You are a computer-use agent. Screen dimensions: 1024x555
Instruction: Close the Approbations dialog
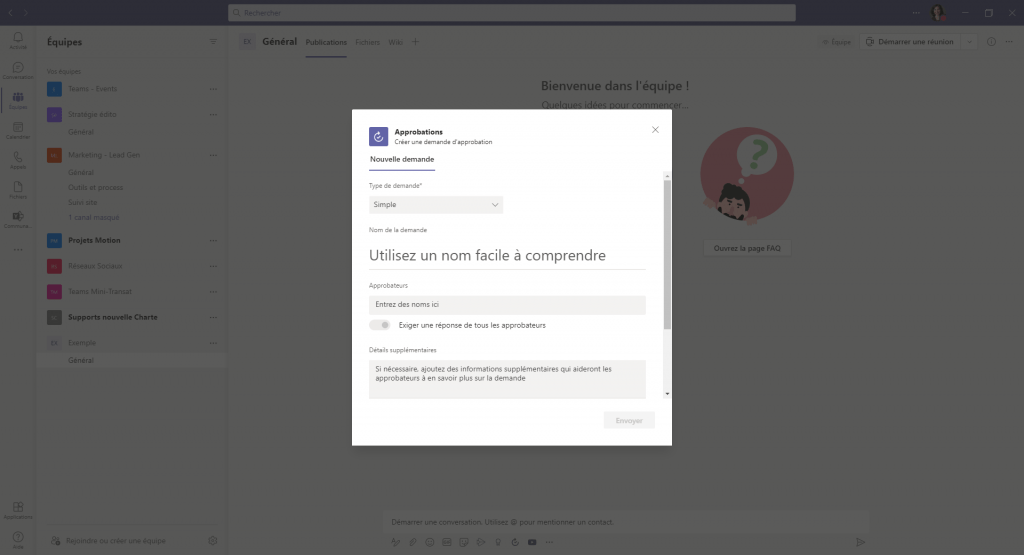(x=655, y=130)
